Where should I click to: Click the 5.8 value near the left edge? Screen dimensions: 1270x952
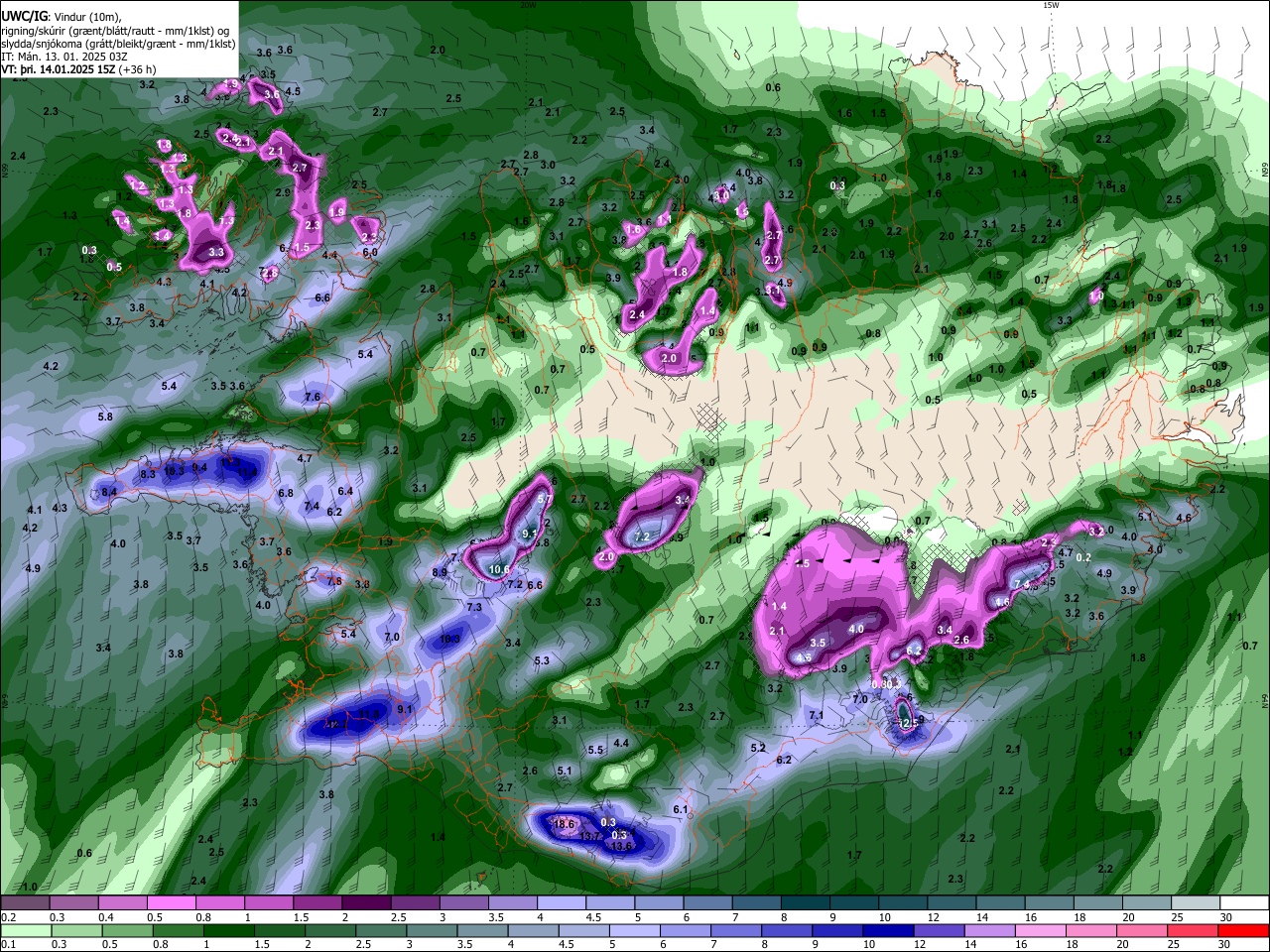pyautogui.click(x=105, y=416)
